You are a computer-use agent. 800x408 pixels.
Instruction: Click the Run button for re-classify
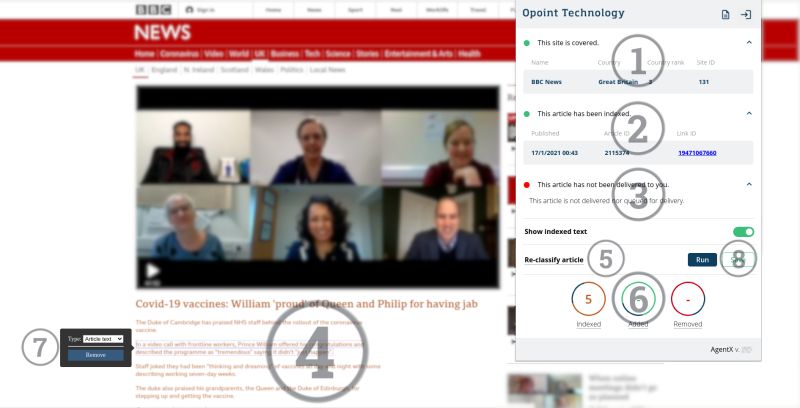(x=702, y=260)
